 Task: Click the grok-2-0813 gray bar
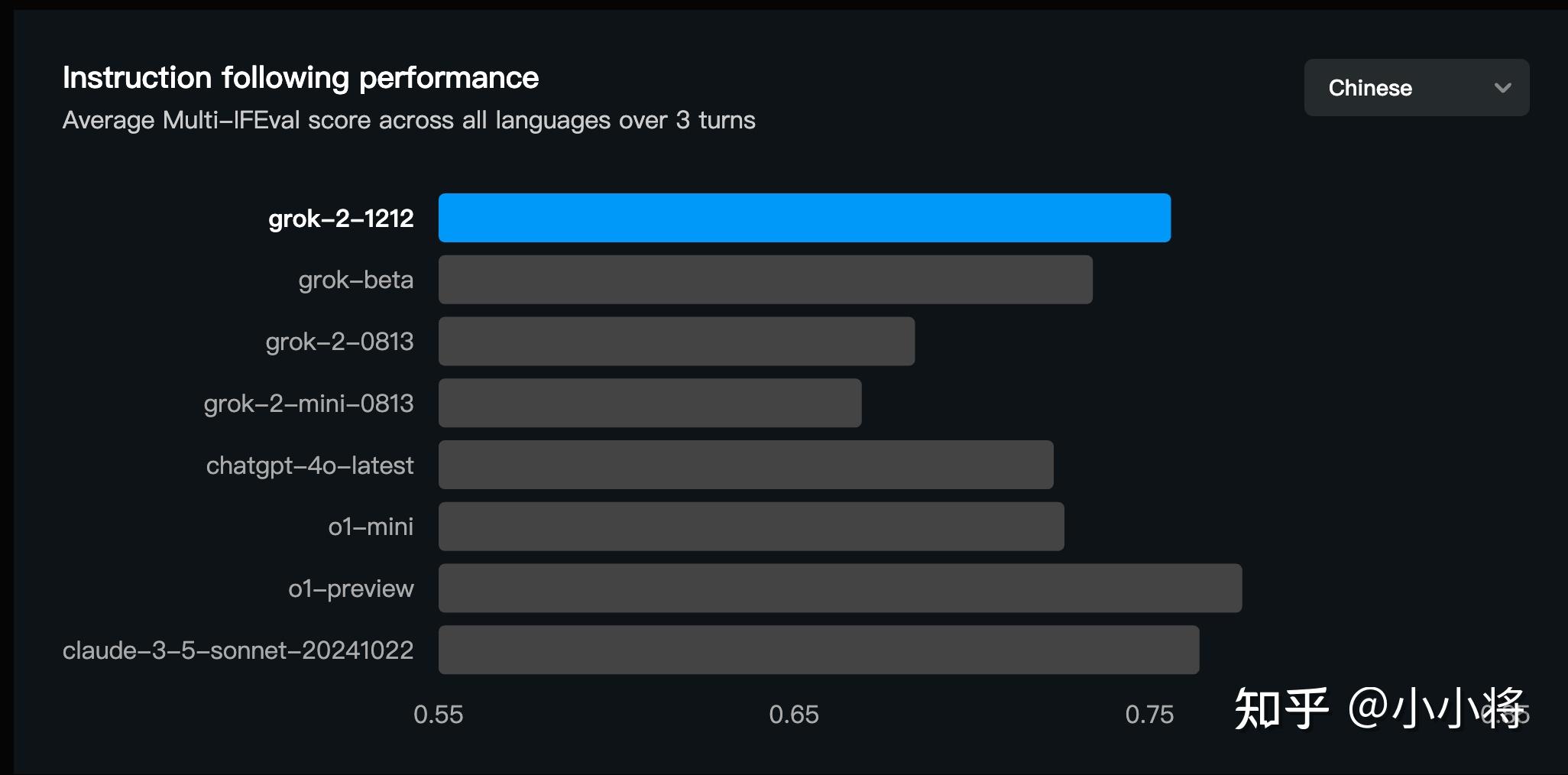676,342
